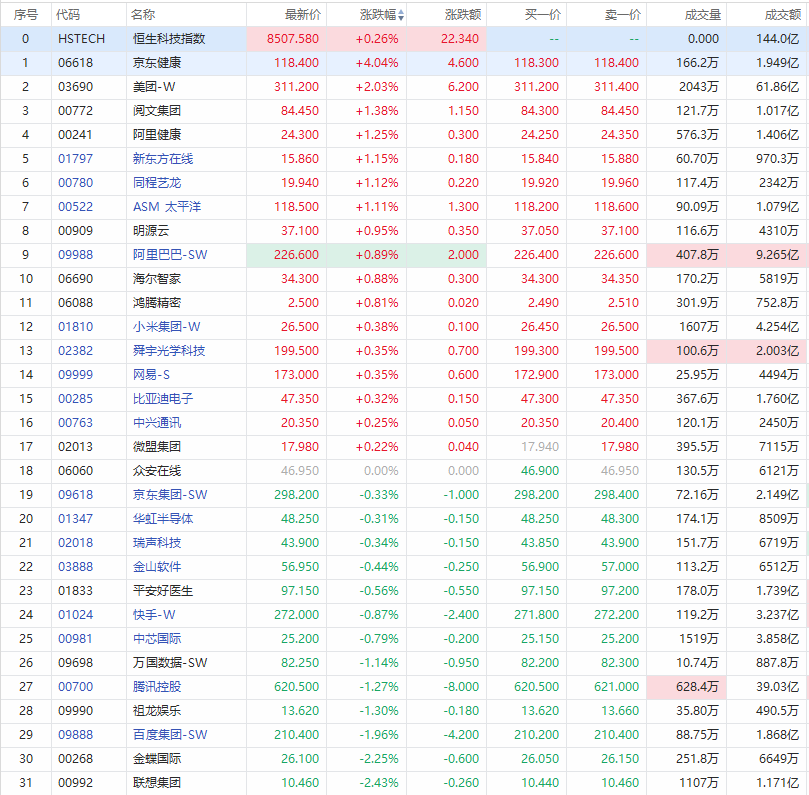Open stock 联想集团

(x=157, y=783)
